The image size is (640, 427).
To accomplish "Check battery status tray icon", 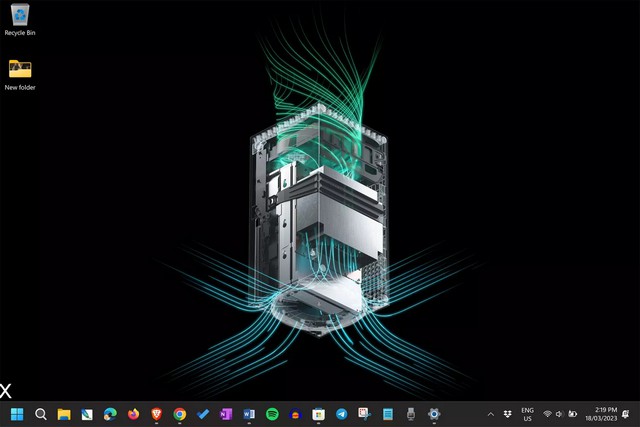I will [573, 414].
